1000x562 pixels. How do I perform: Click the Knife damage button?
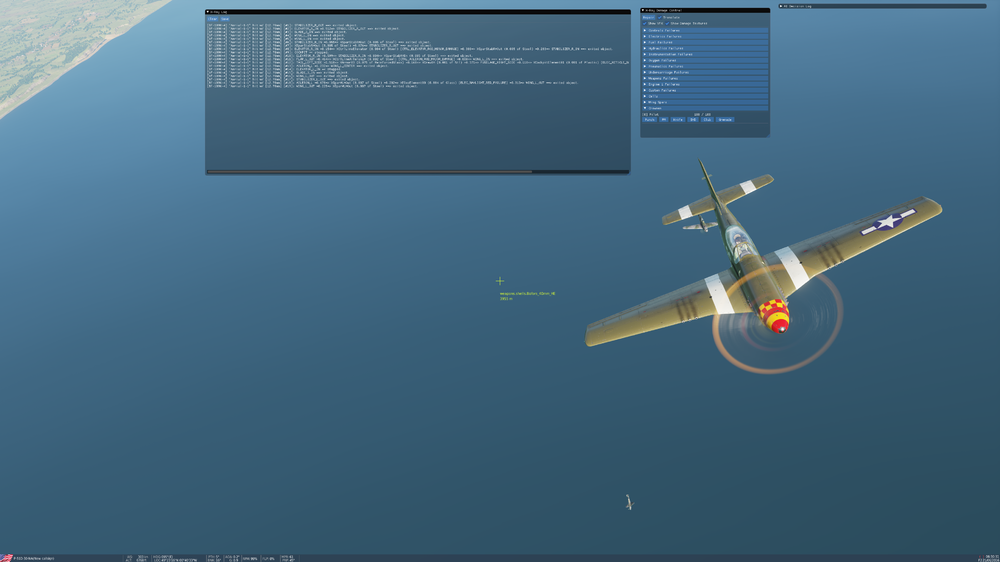[x=678, y=119]
